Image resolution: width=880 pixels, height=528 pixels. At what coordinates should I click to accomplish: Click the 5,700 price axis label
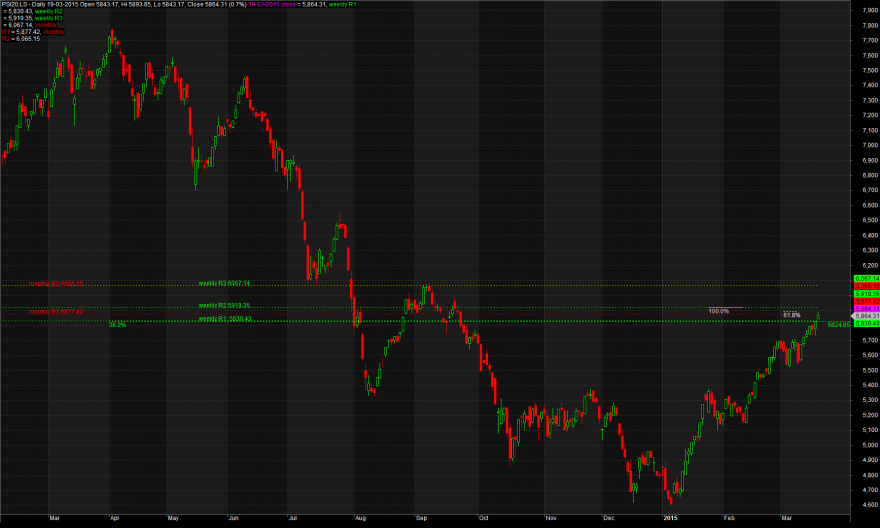(x=870, y=341)
